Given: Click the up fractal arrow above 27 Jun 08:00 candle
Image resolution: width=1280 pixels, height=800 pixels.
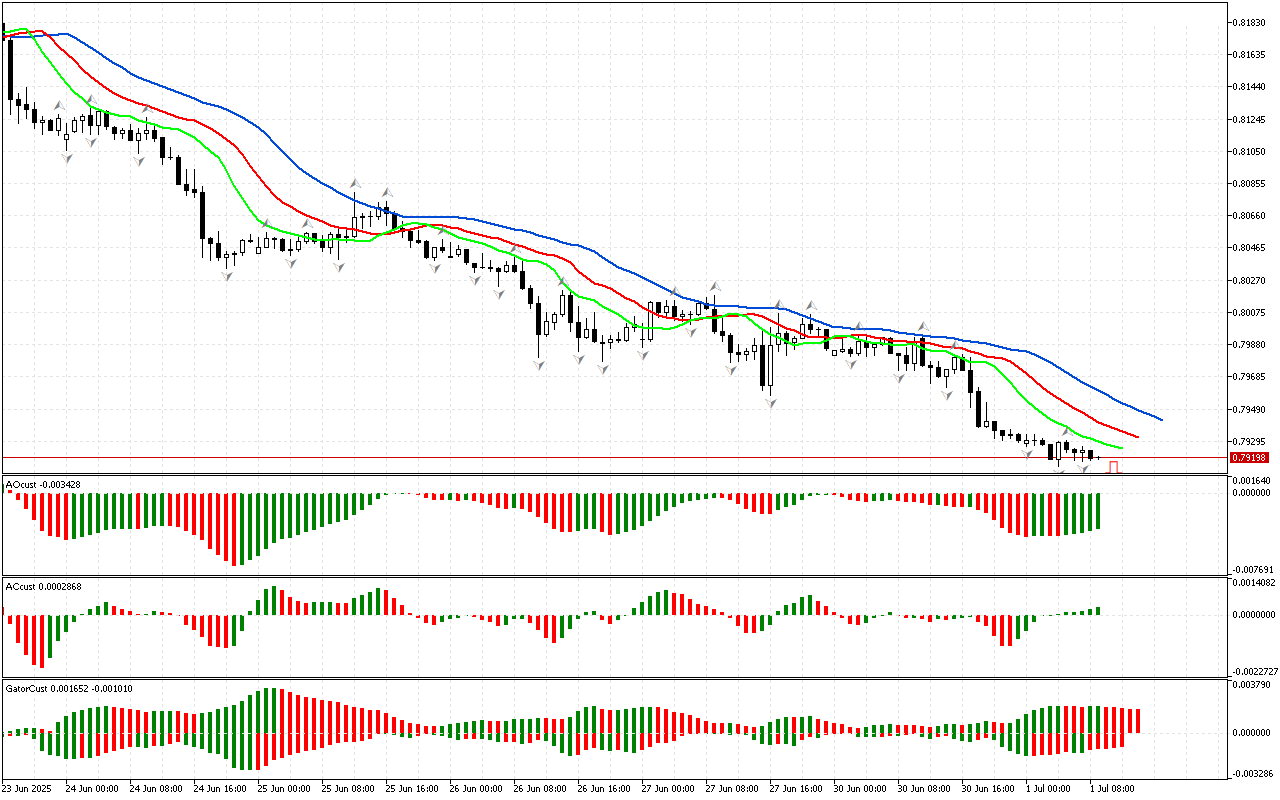Looking at the screenshot, I should pos(715,286).
